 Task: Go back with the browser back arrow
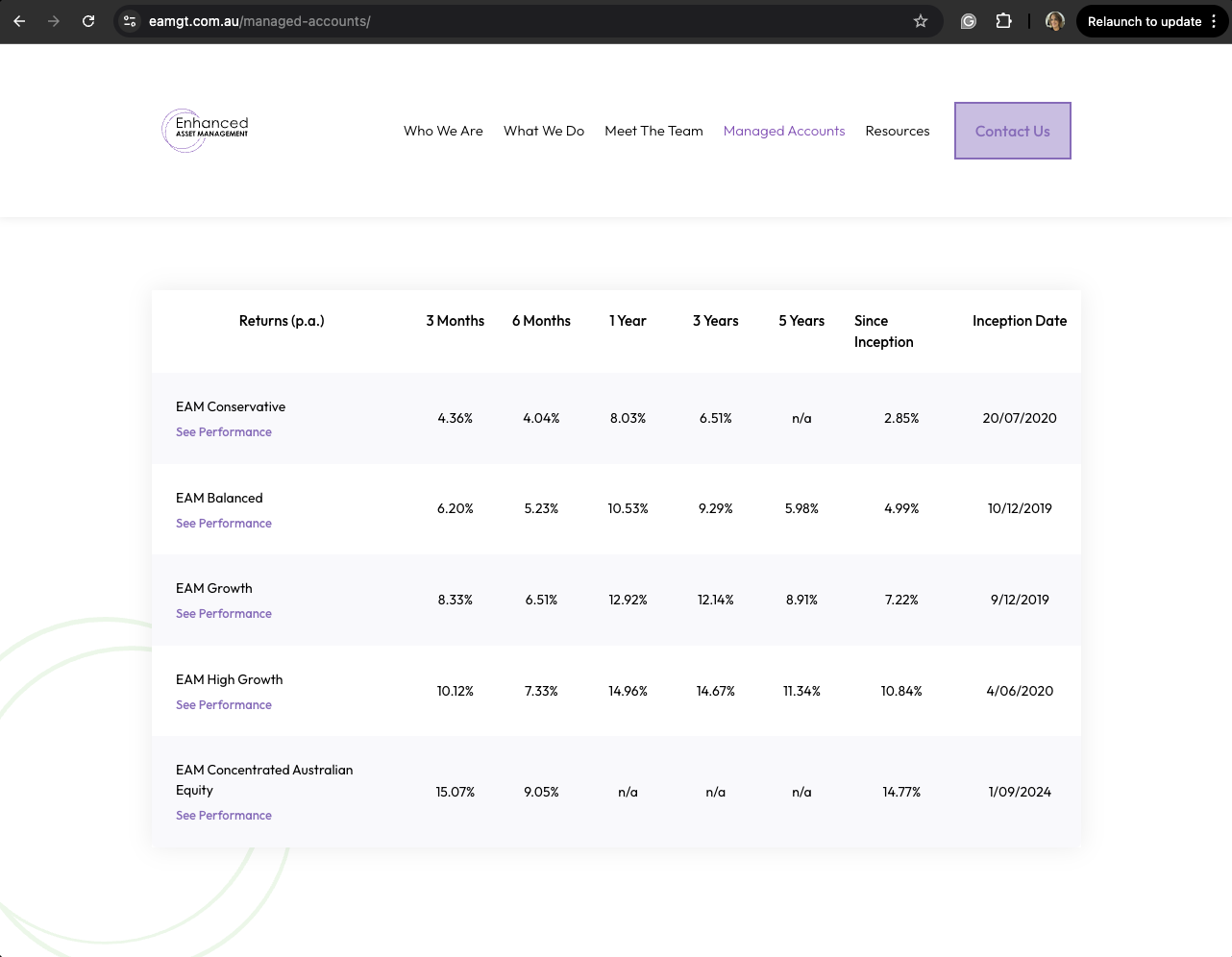coord(19,21)
